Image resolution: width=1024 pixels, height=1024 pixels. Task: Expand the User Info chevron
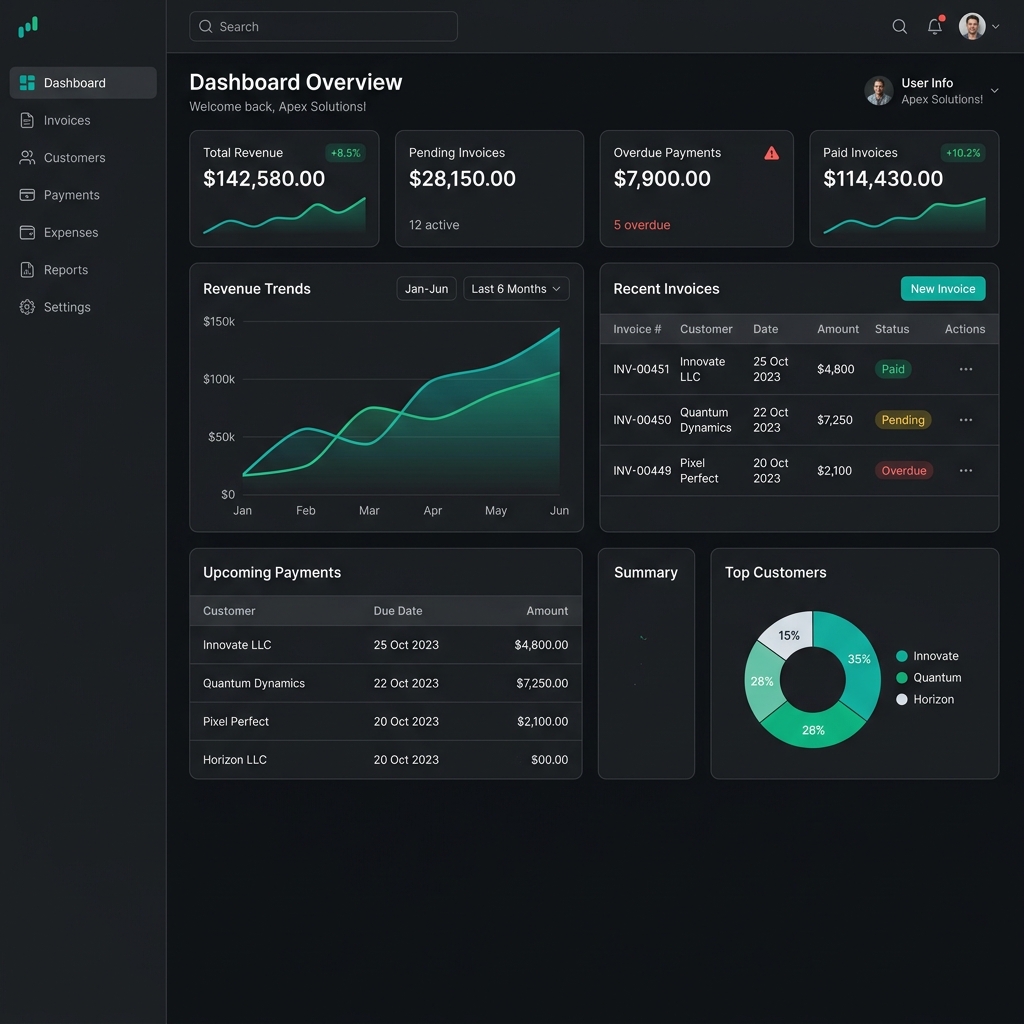click(x=994, y=91)
